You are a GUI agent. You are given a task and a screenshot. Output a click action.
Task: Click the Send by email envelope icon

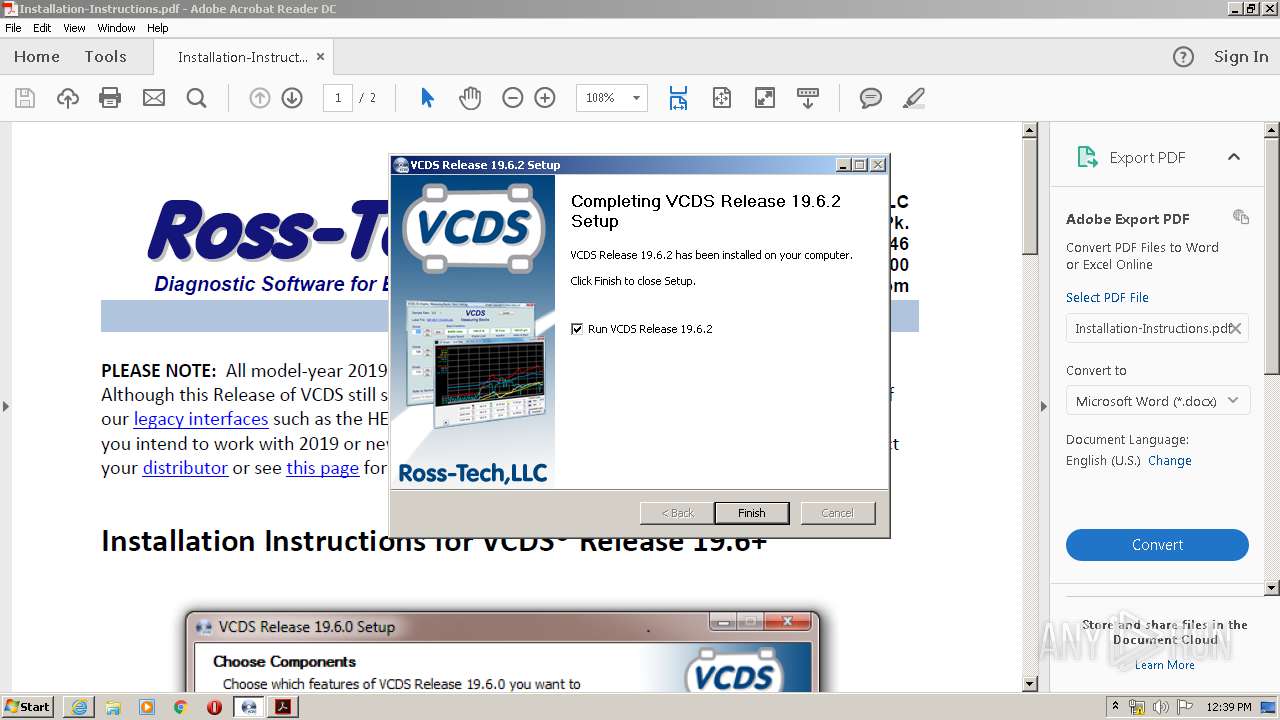(x=154, y=98)
